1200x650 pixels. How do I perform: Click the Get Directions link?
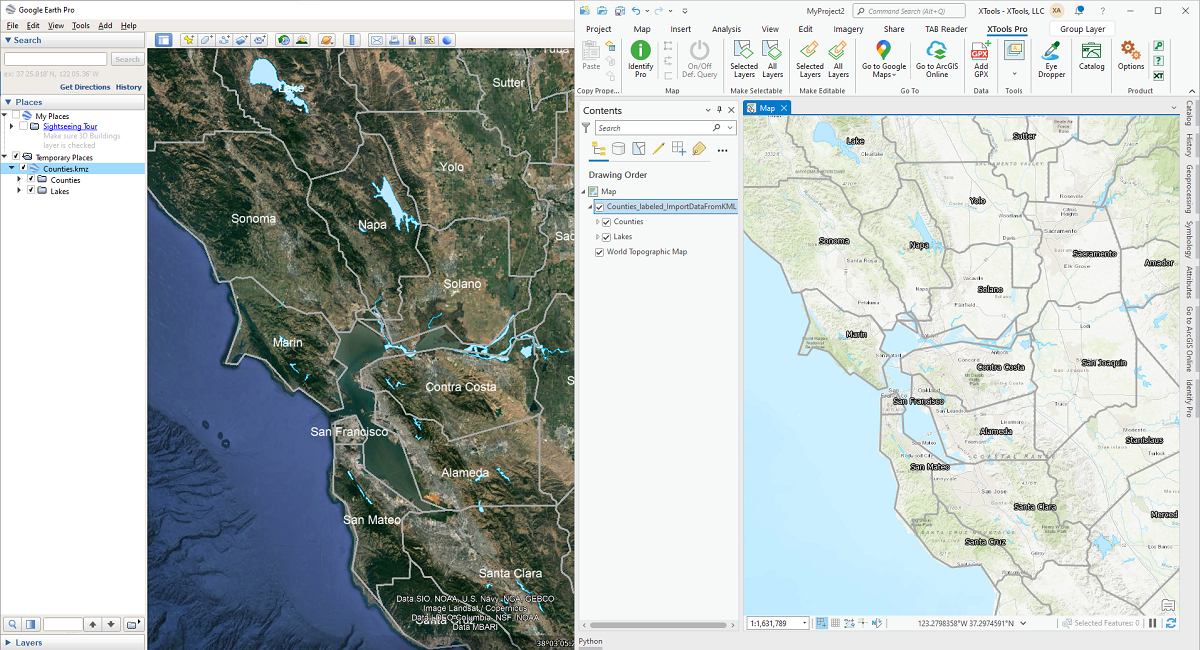point(85,87)
